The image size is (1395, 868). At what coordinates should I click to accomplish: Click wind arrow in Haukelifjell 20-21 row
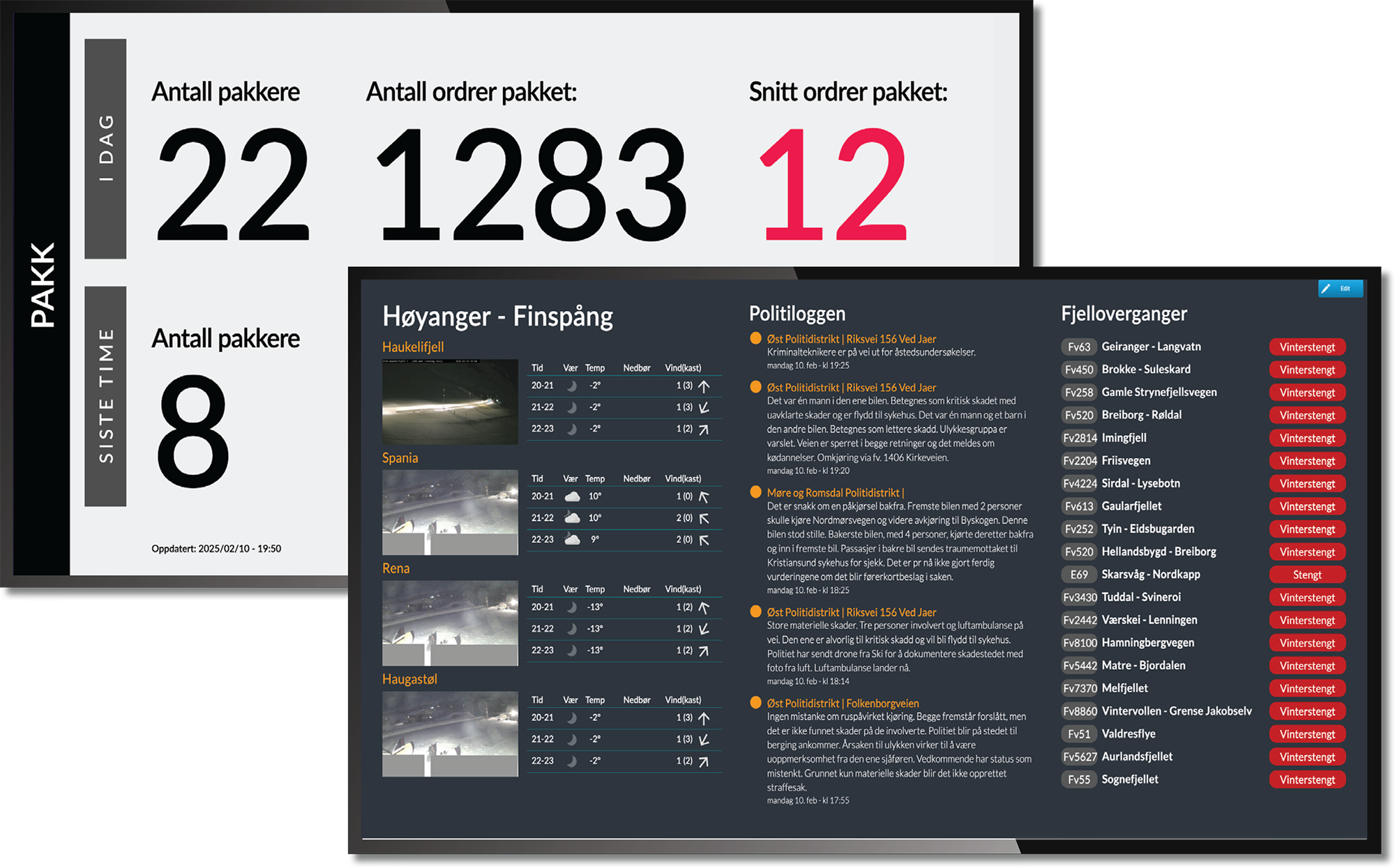click(704, 386)
